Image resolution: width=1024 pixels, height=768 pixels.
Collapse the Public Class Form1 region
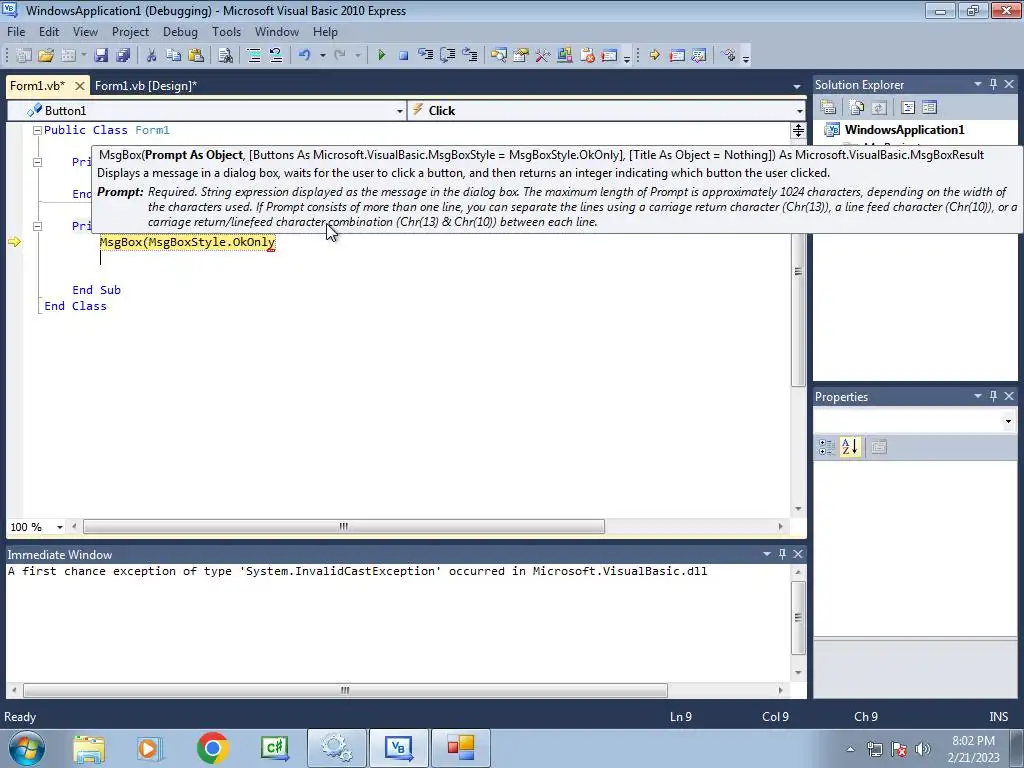coord(37,131)
